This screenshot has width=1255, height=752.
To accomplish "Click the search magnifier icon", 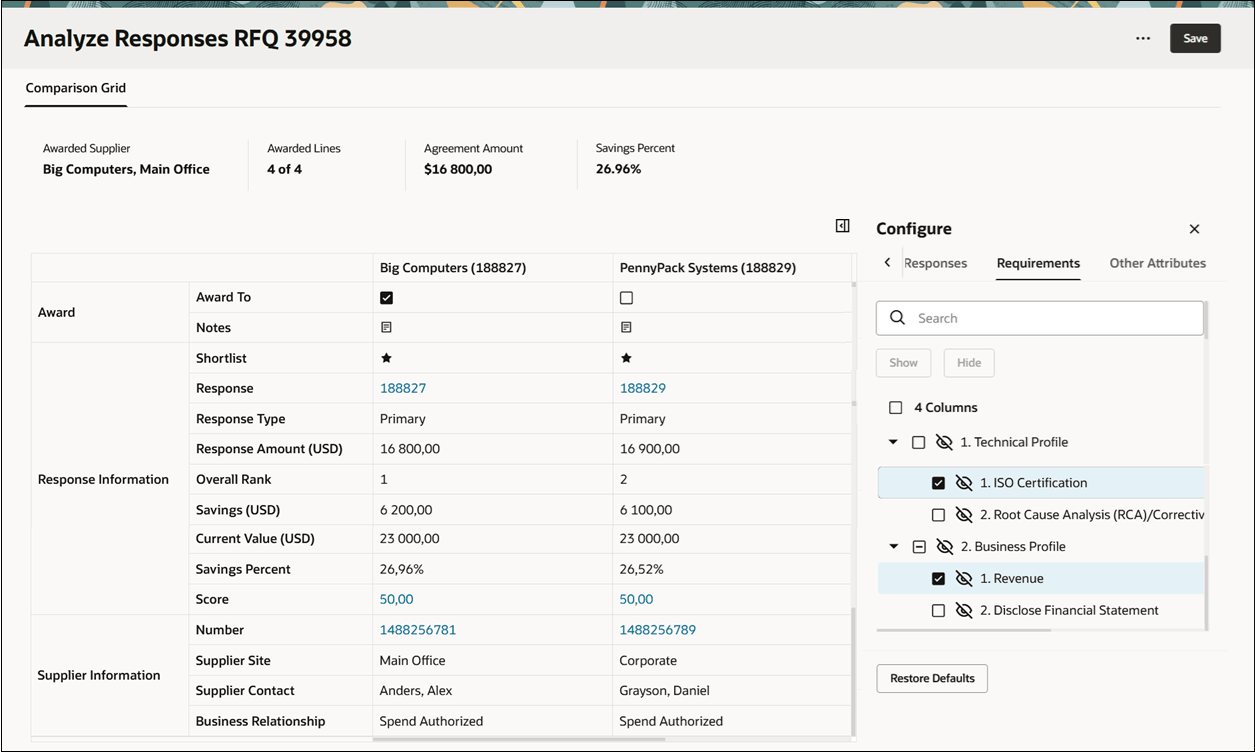I will (898, 318).
